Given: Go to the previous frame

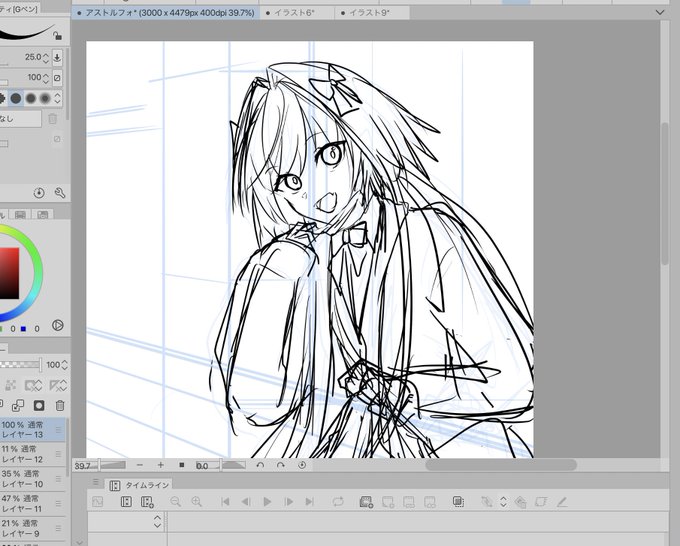Looking at the screenshot, I should coord(246,502).
